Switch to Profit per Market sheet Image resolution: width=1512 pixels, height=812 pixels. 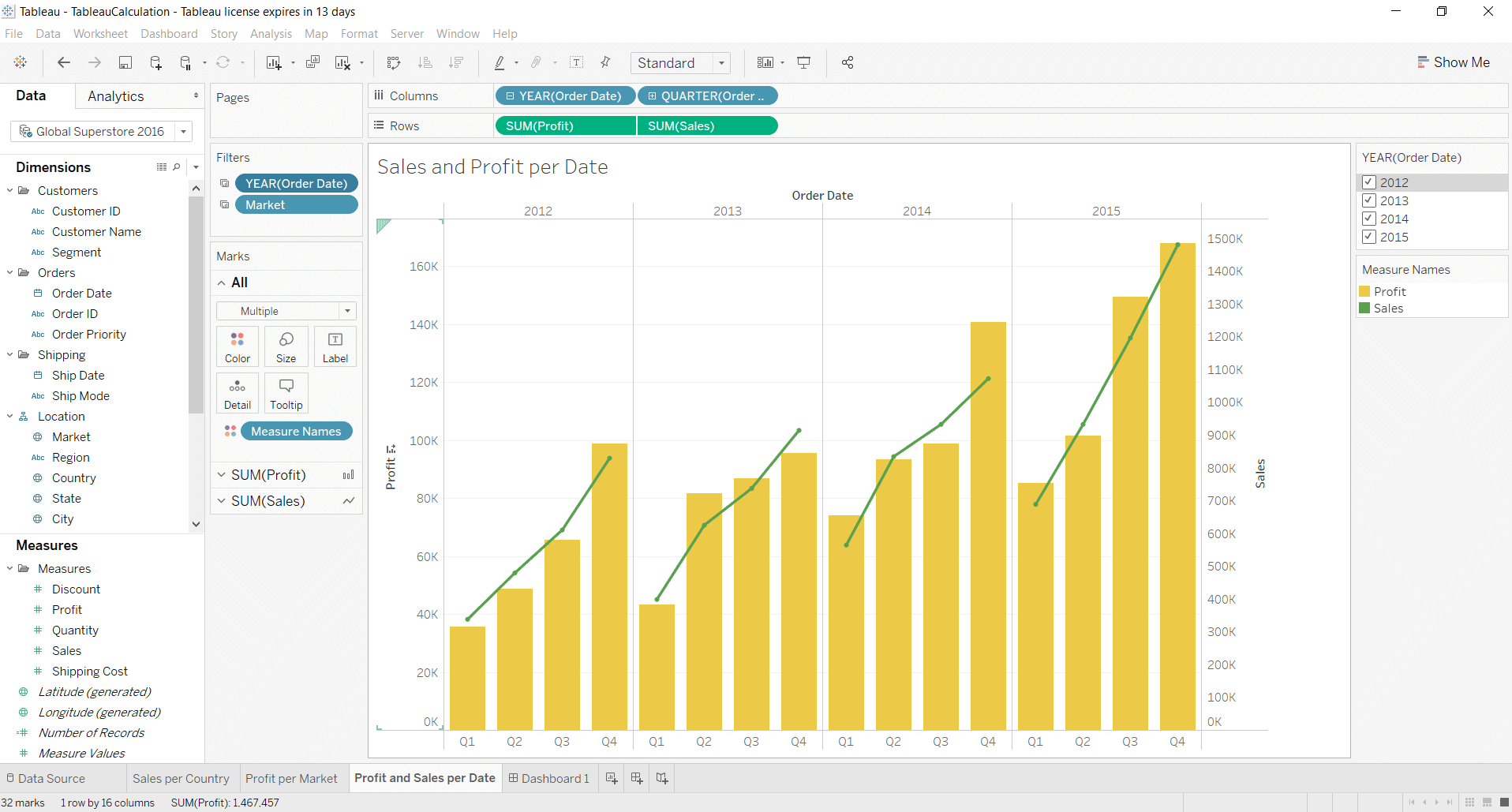(291, 778)
